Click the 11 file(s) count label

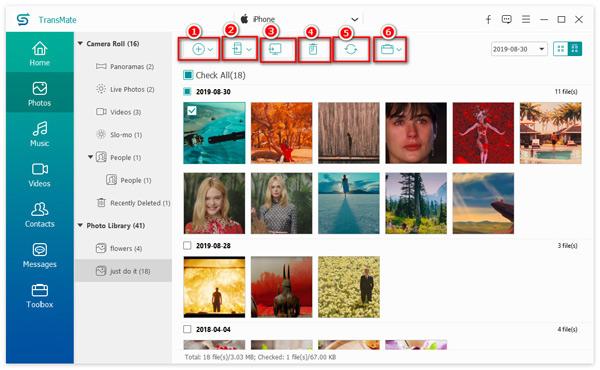(566, 91)
